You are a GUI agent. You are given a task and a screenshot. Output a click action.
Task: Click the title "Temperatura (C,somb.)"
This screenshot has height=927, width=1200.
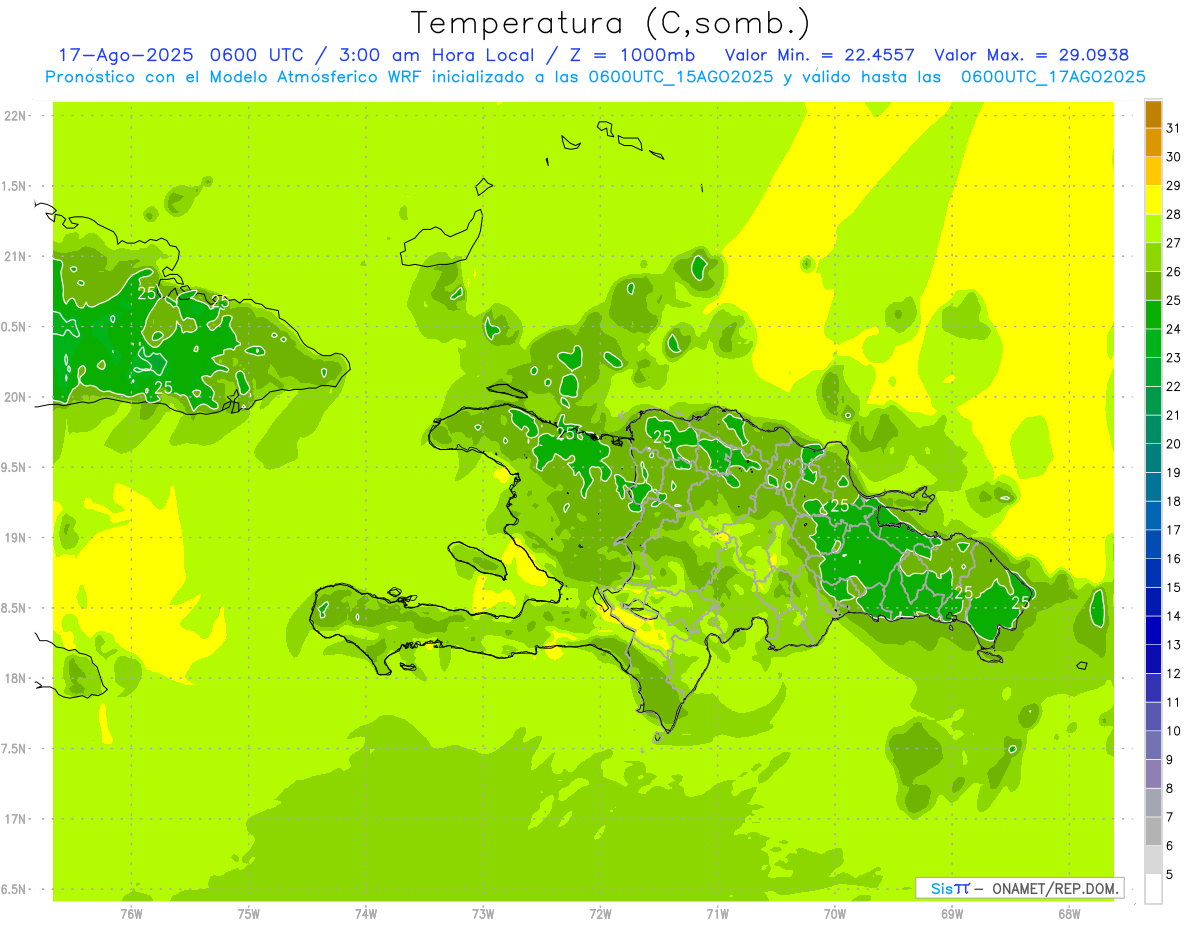611,23
